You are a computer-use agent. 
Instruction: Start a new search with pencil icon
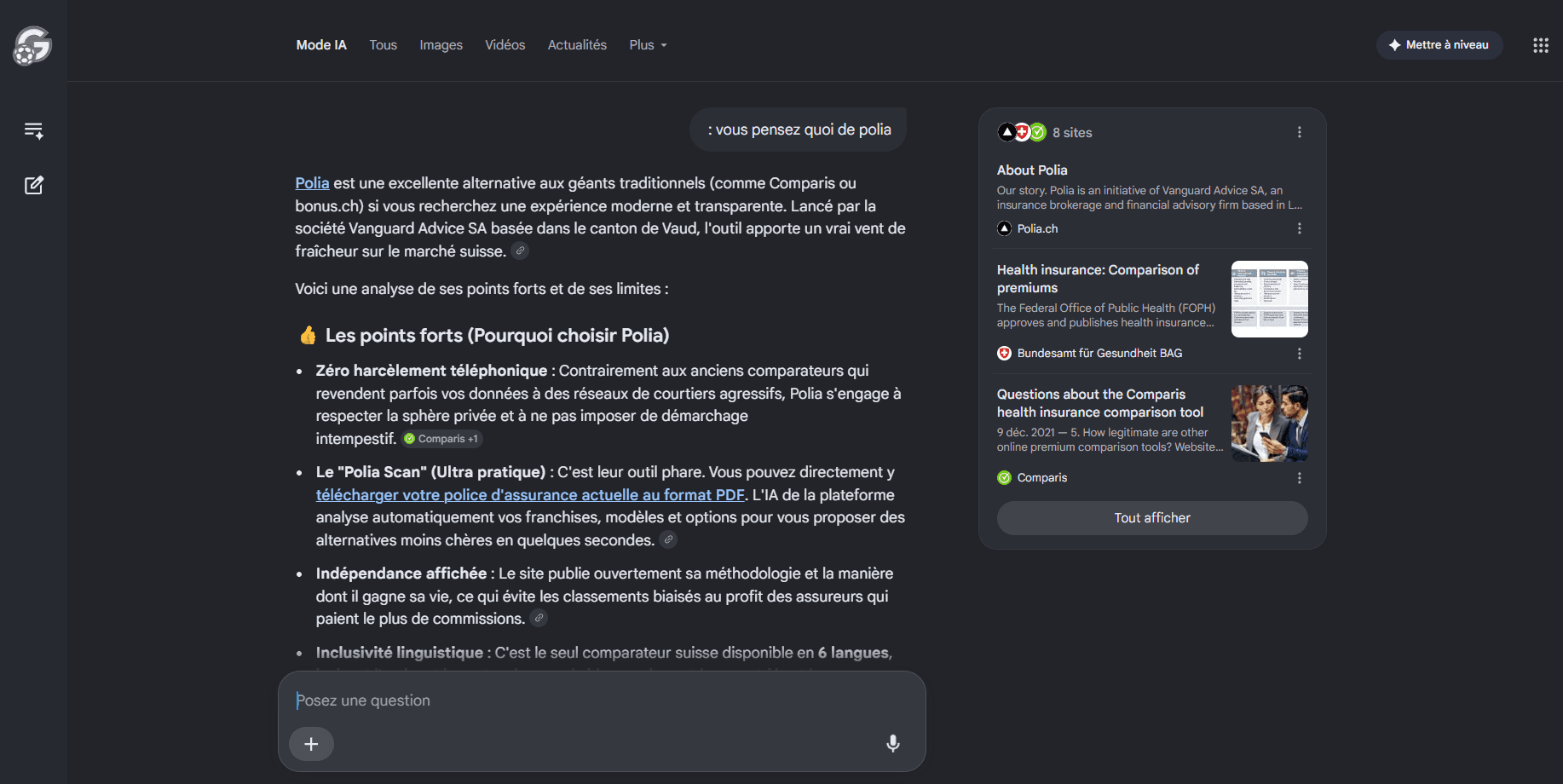tap(33, 185)
